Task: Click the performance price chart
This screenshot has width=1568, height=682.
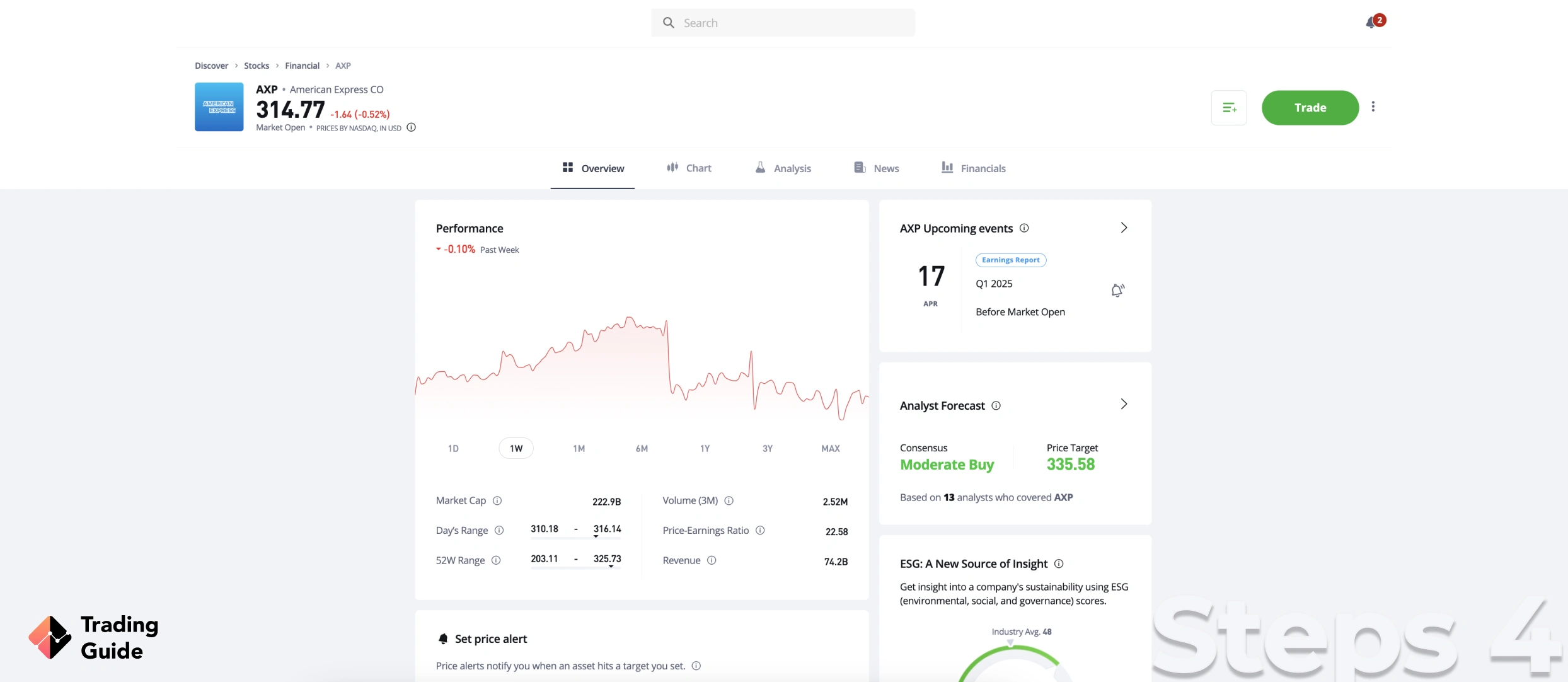Action: [x=642, y=369]
